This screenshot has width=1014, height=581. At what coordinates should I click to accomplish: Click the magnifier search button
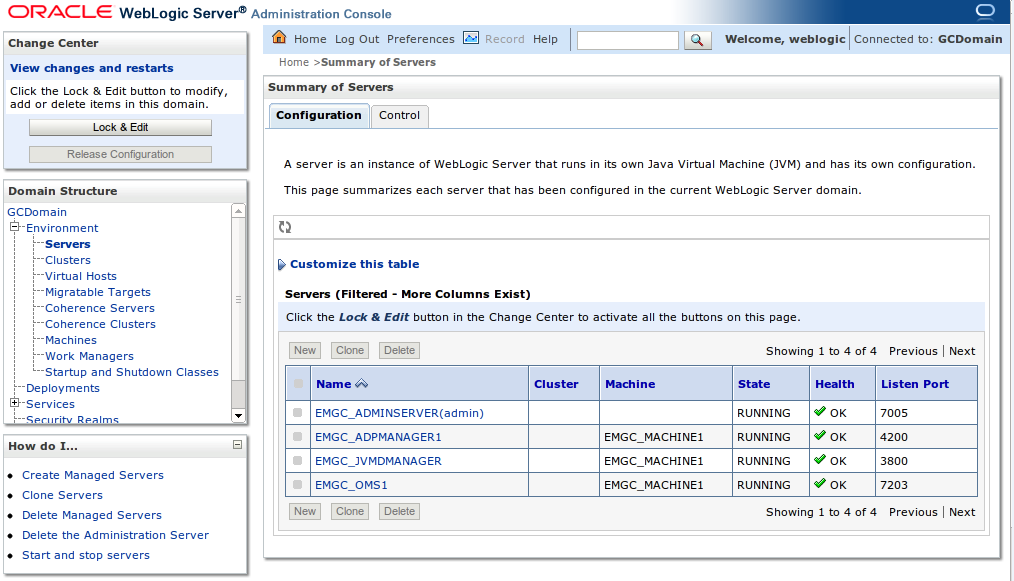tap(697, 40)
